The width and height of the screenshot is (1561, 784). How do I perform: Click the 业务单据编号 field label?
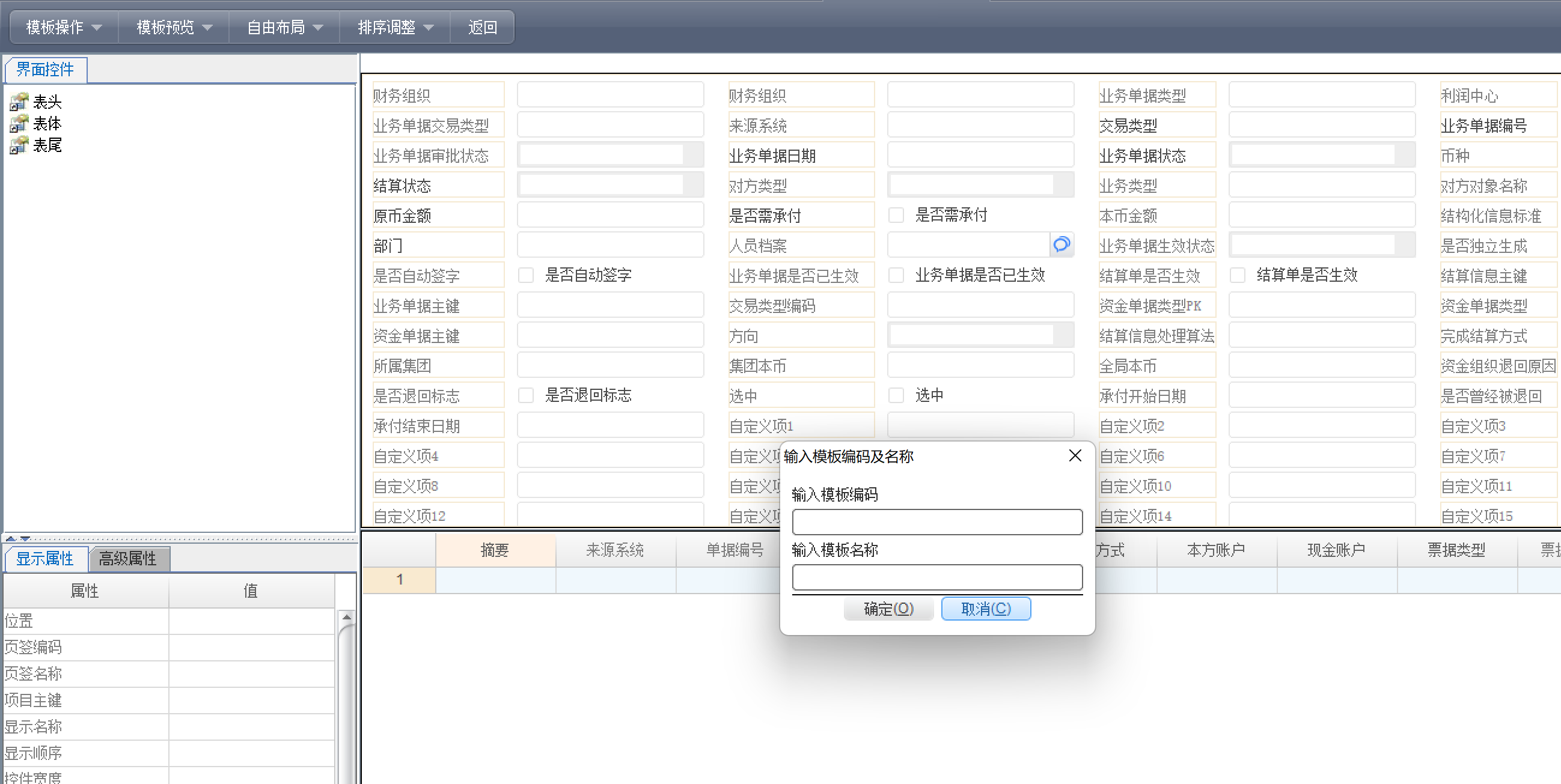point(1498,125)
